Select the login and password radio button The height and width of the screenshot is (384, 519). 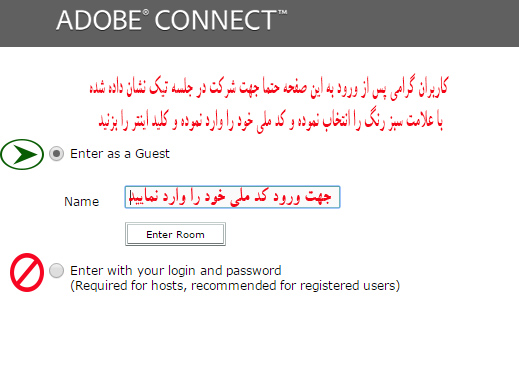[56, 270]
